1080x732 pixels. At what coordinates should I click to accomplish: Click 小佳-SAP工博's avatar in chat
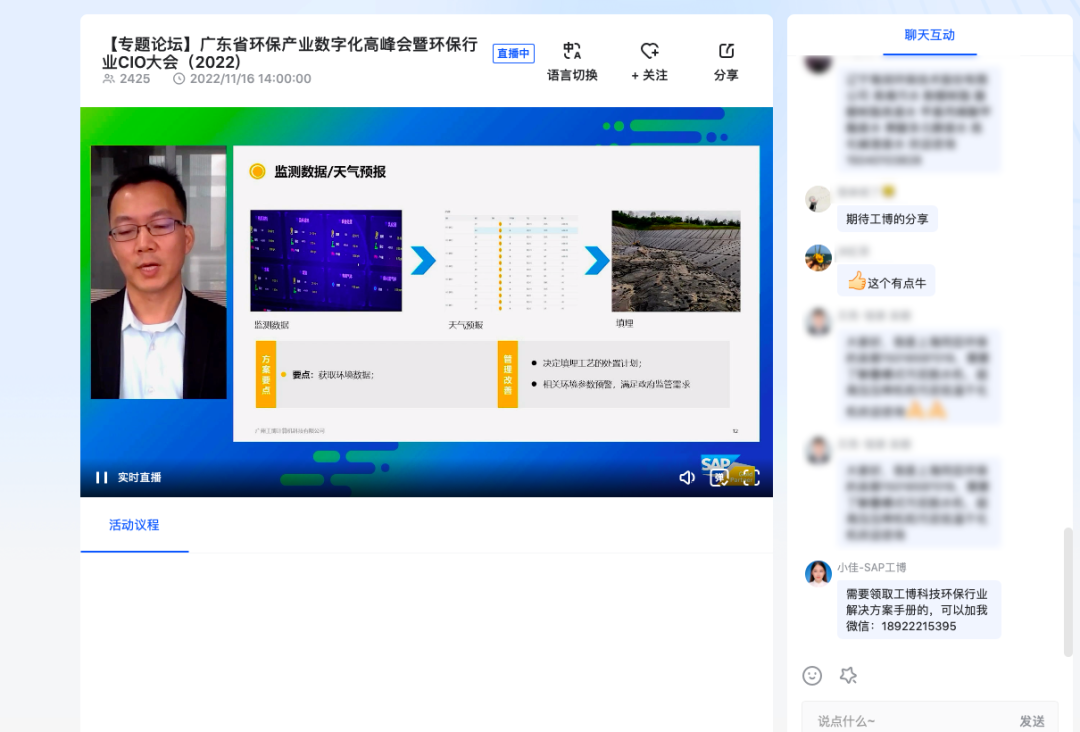point(818,572)
